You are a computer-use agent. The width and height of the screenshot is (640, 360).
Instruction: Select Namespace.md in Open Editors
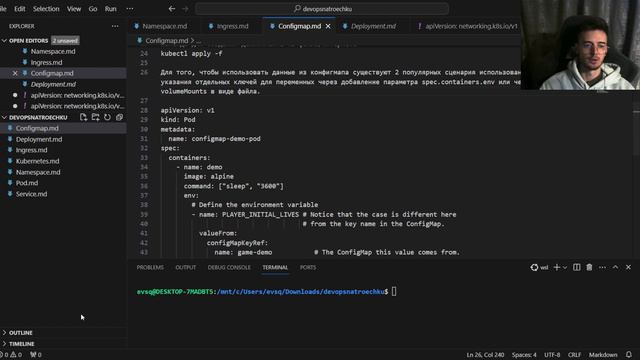[53, 51]
